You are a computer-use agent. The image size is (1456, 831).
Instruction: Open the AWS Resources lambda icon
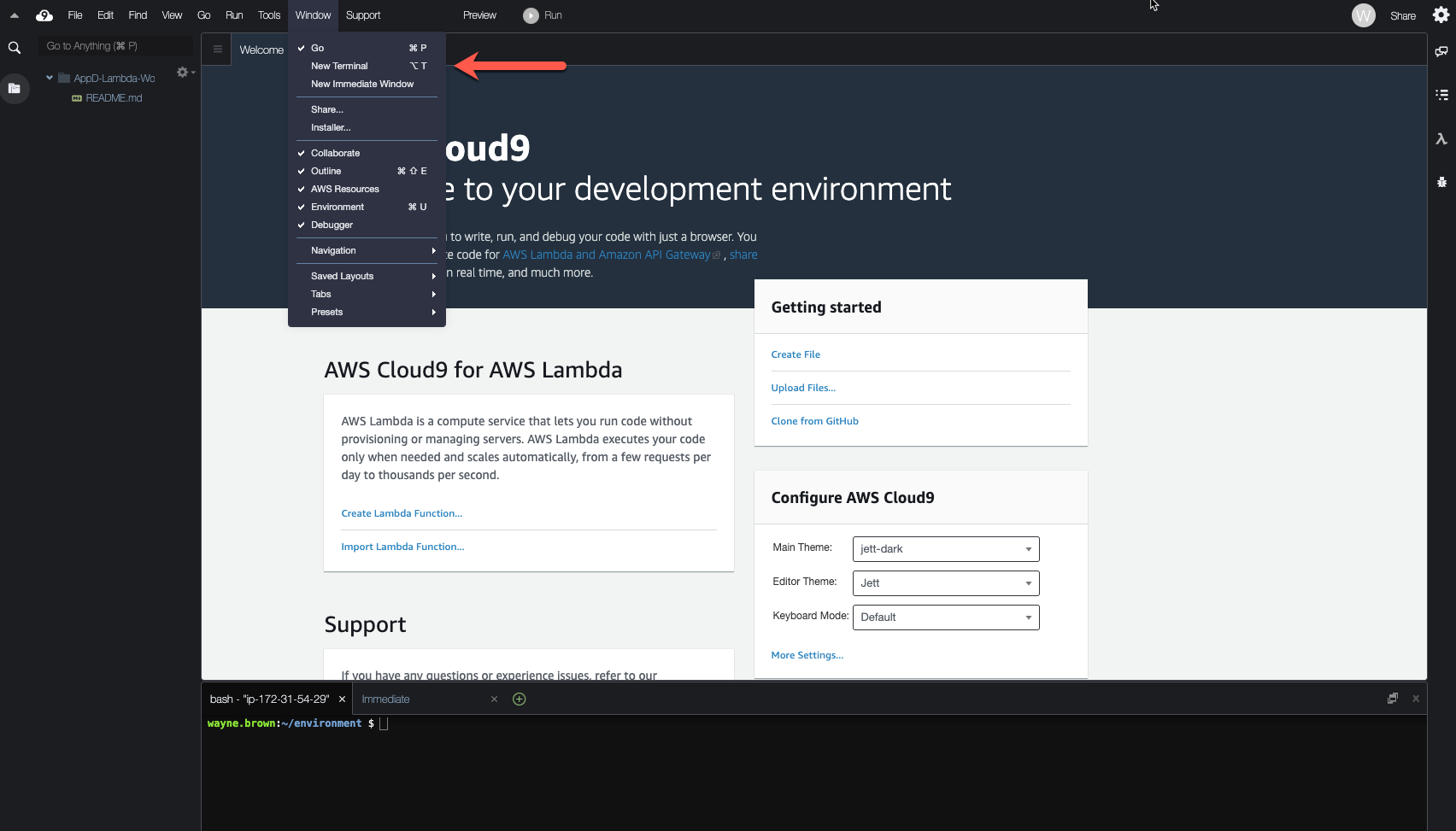point(1441,138)
